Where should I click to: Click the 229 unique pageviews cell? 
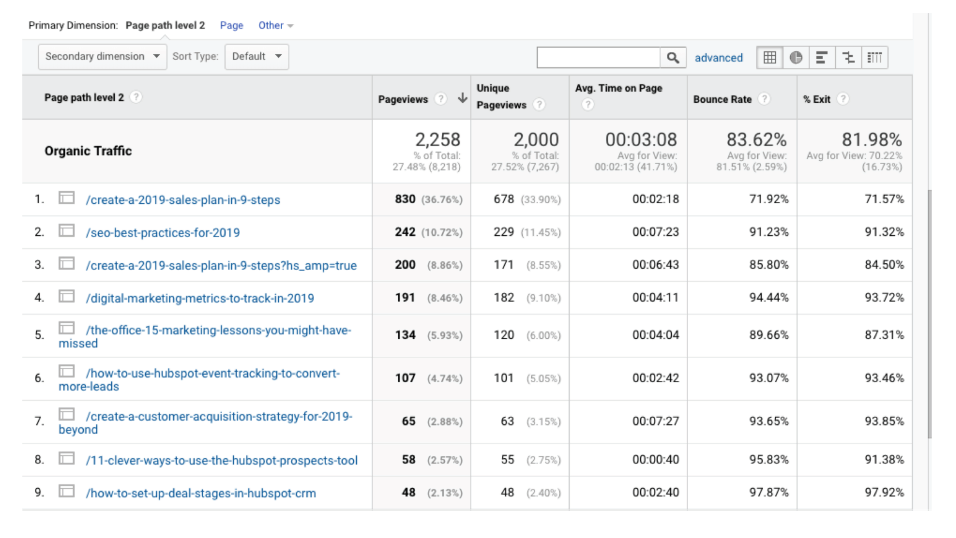pos(504,232)
